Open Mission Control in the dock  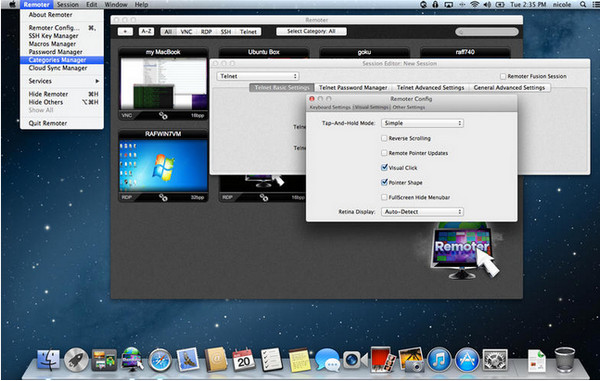coord(104,360)
